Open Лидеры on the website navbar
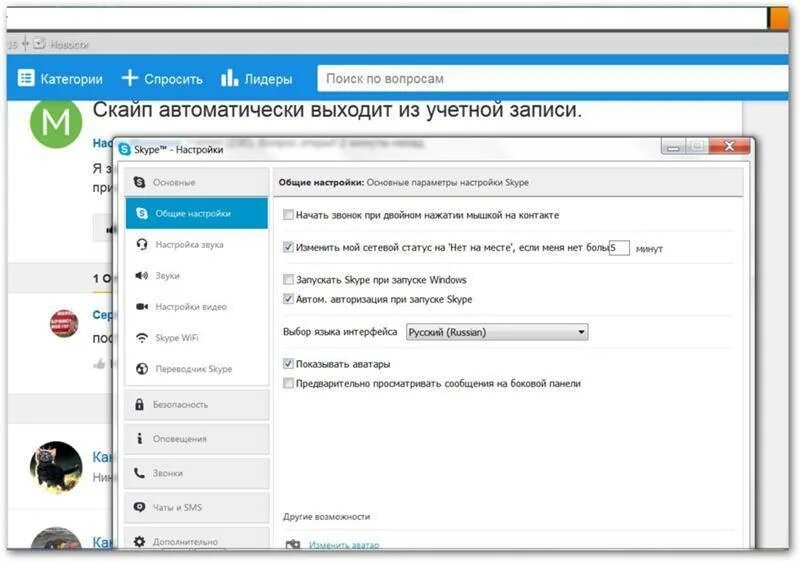Screen dimensions: 800x562 click(x=257, y=79)
